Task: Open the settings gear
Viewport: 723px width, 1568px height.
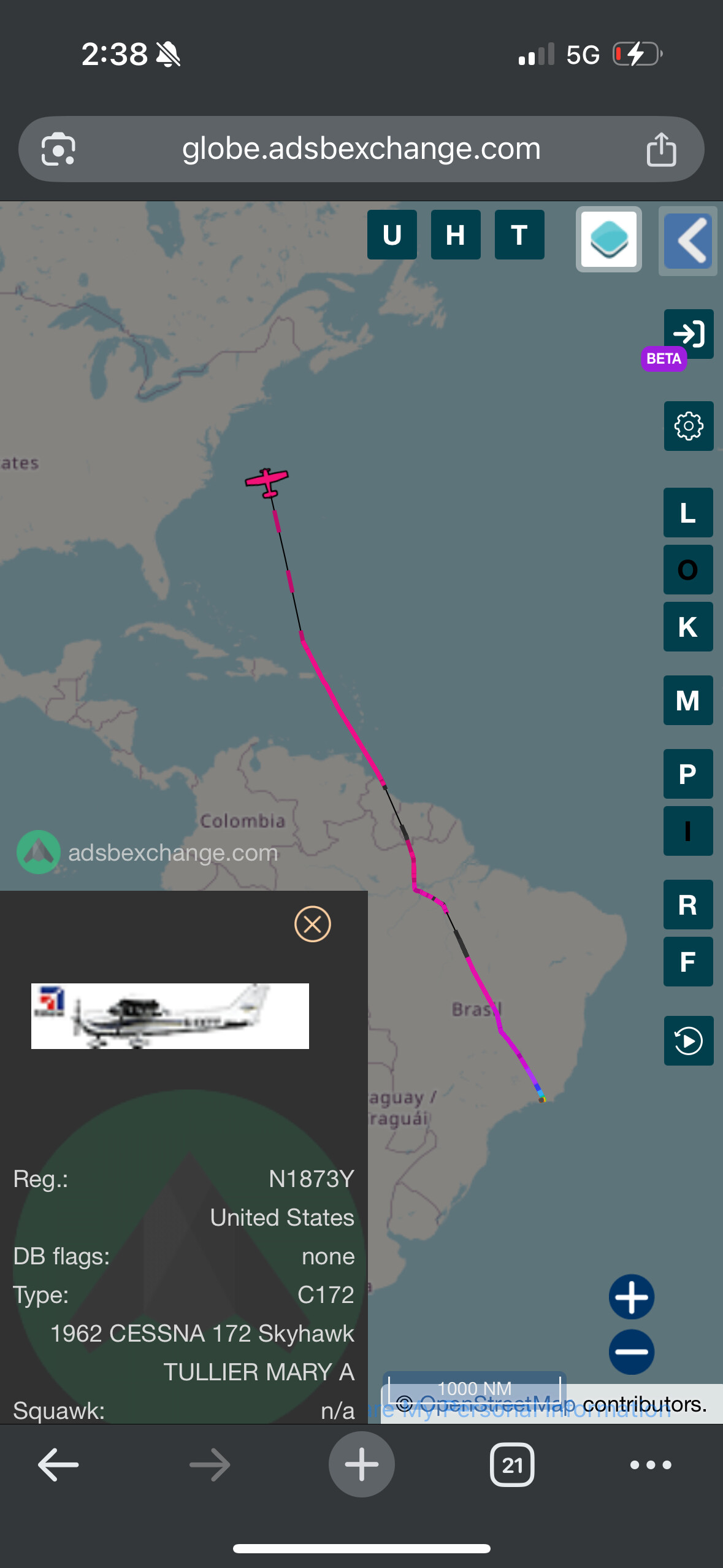Action: coord(688,426)
